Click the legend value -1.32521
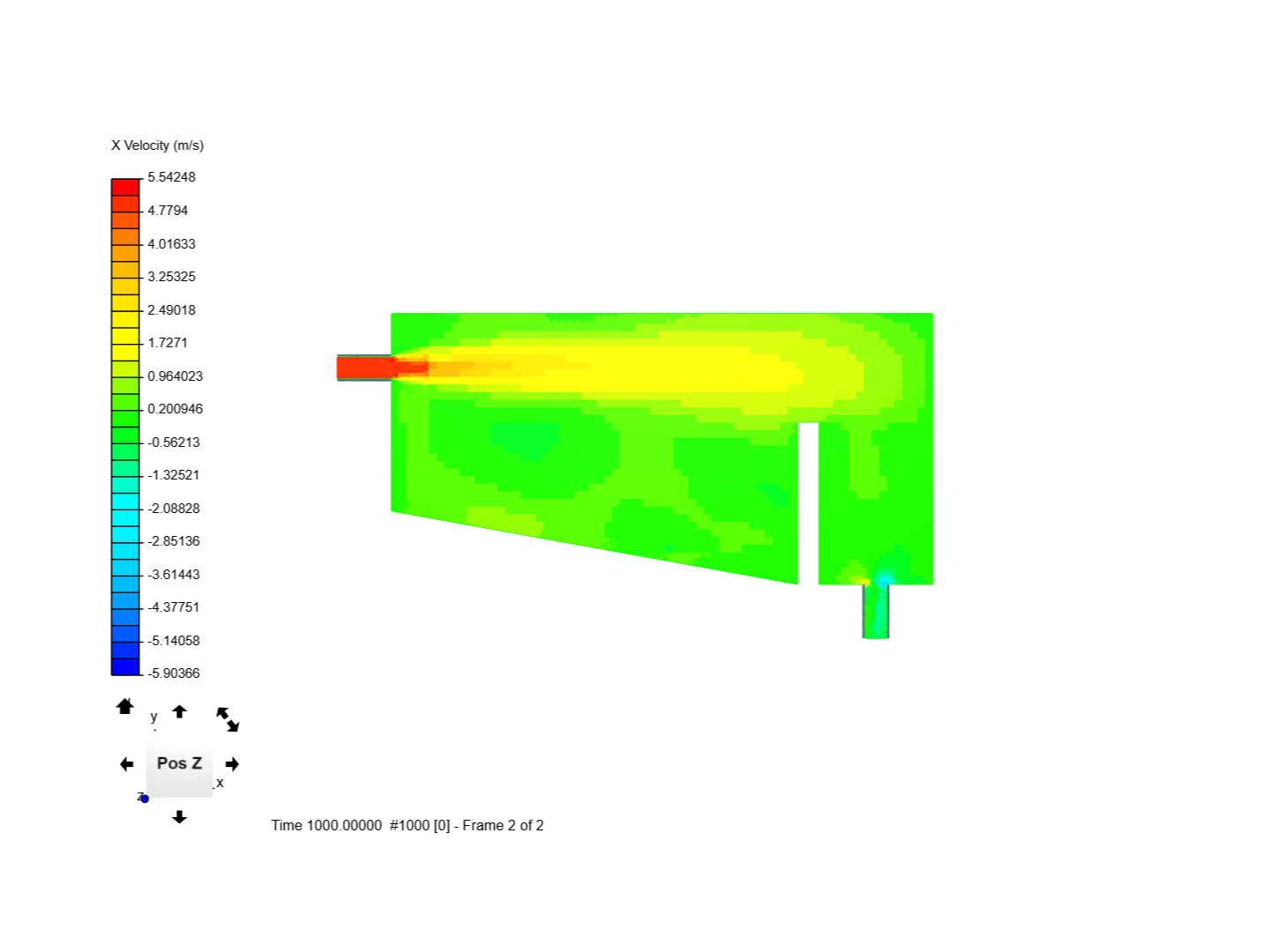 (x=174, y=475)
